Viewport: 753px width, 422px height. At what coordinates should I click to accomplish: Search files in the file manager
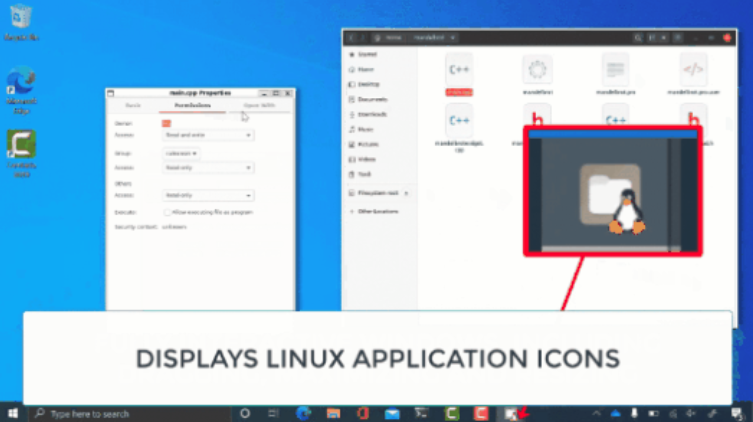pyautogui.click(x=638, y=37)
